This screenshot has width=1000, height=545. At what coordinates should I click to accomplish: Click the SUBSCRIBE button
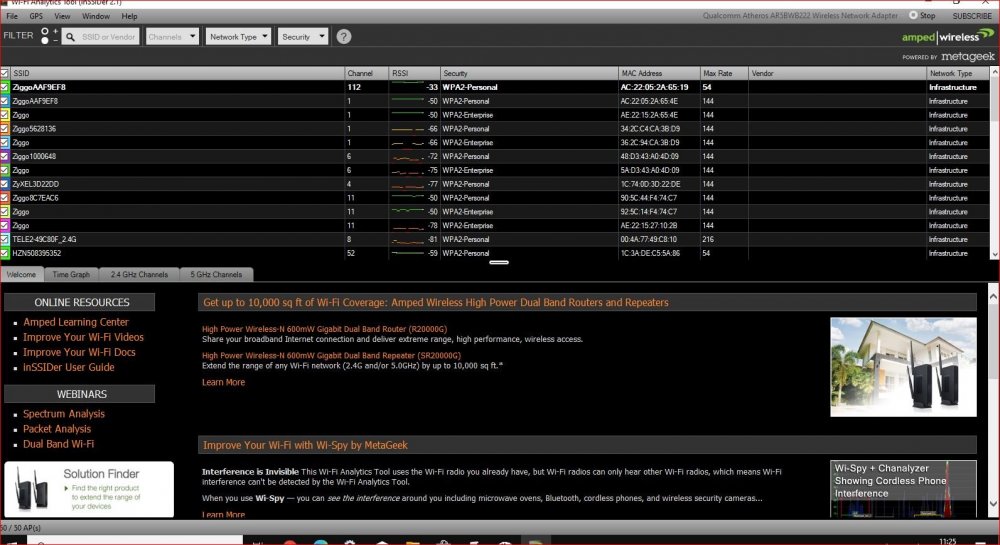pyautogui.click(x=972, y=16)
